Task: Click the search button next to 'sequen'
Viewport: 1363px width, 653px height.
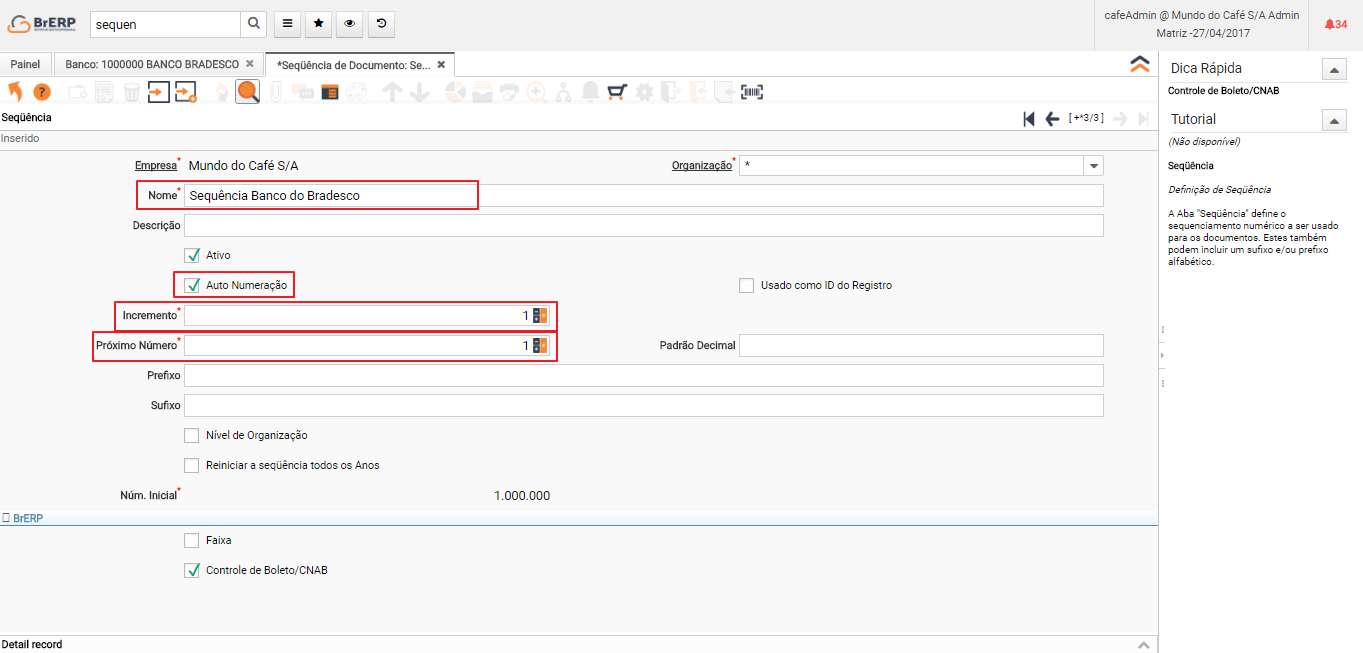Action: 255,23
